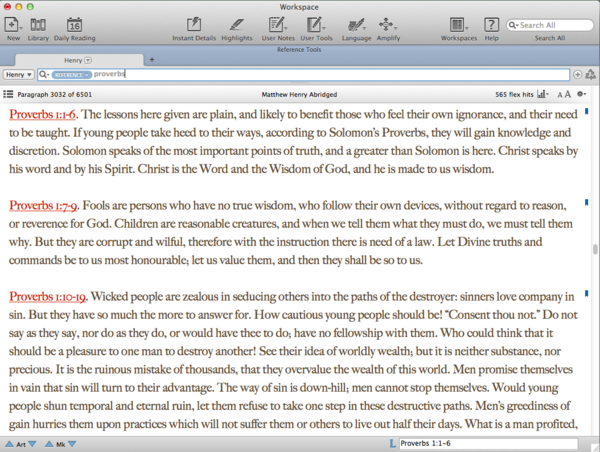Screen dimensions: 600x452
Task: Click the Search All magnifier icon
Action: click(513, 25)
